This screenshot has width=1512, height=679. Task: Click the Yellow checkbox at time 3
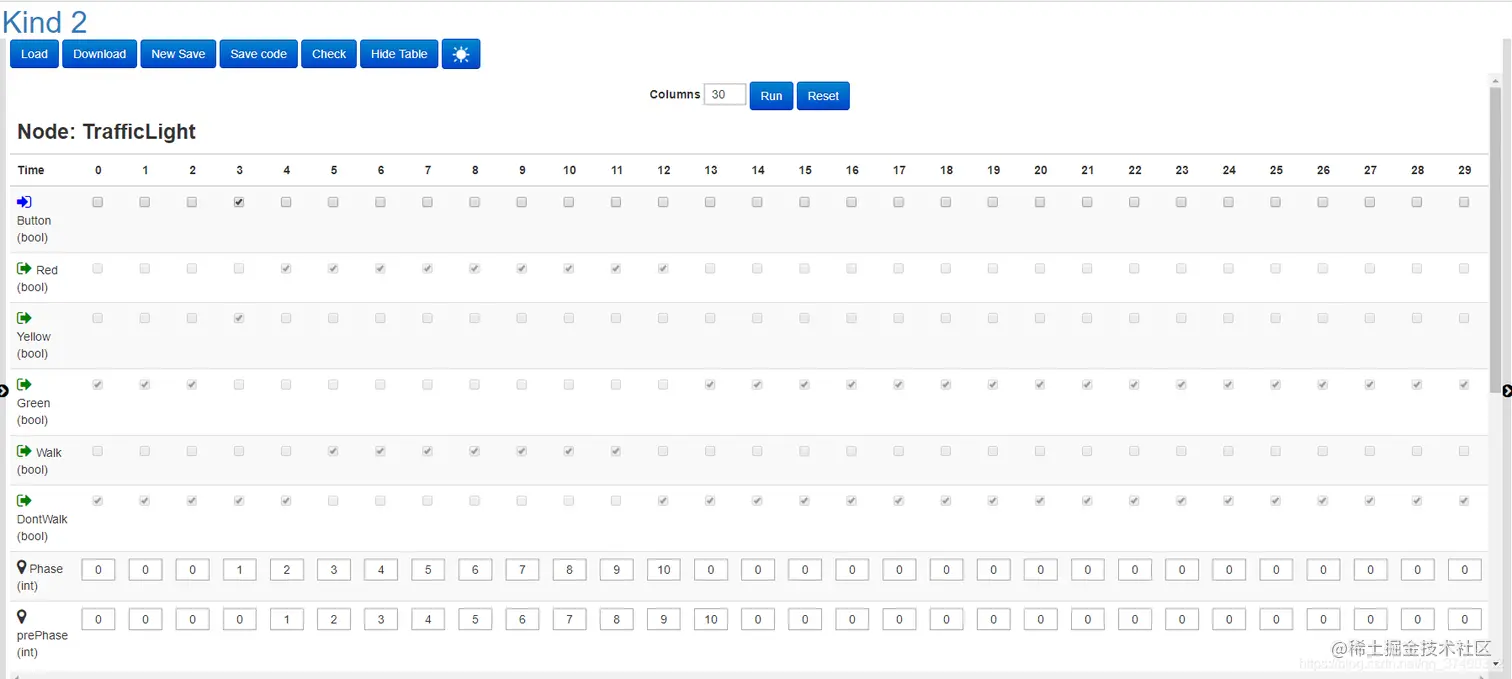(x=239, y=318)
